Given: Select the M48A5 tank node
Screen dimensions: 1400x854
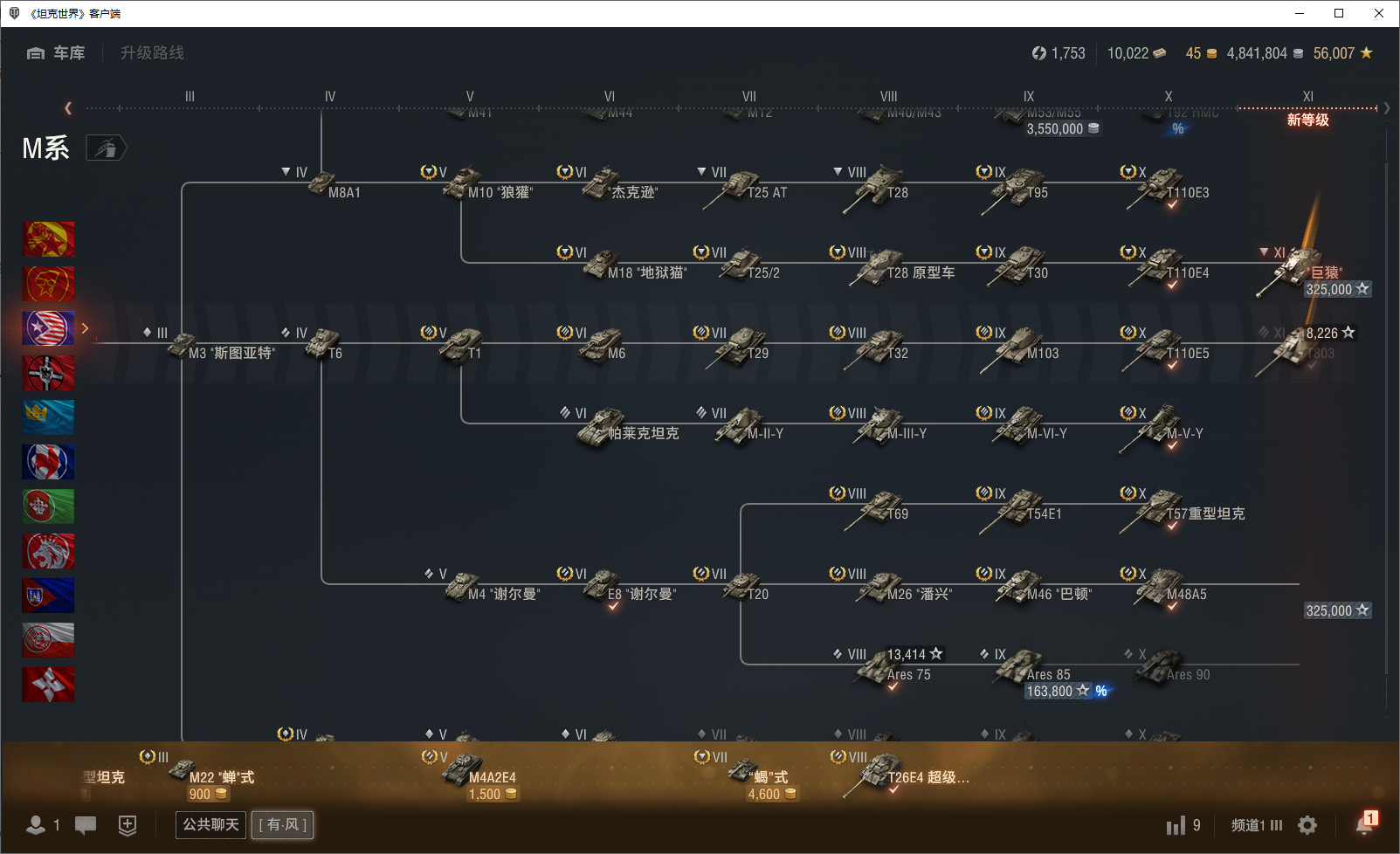Looking at the screenshot, I should [1163, 589].
